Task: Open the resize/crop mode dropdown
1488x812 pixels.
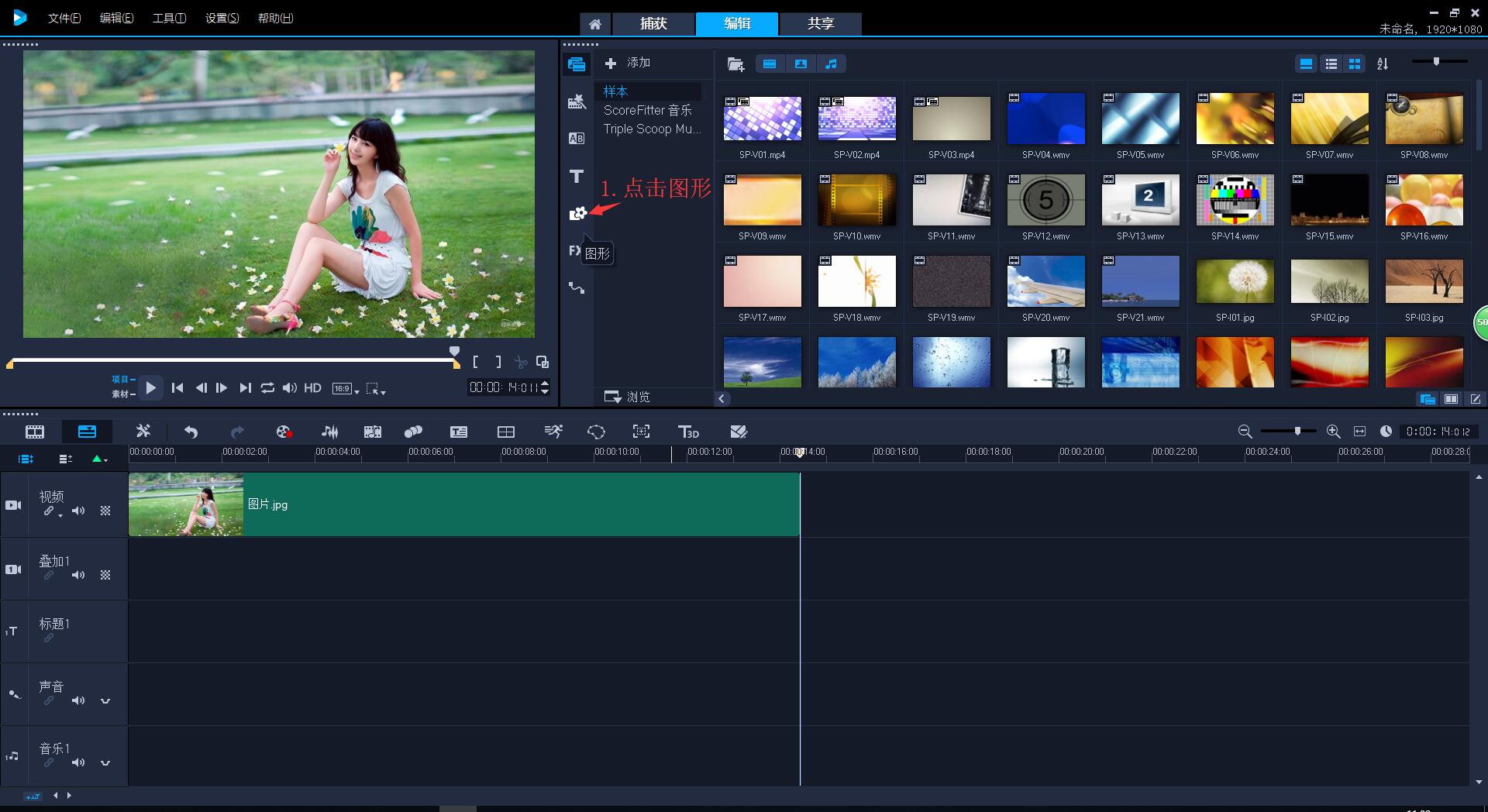Action: pyautogui.click(x=376, y=388)
